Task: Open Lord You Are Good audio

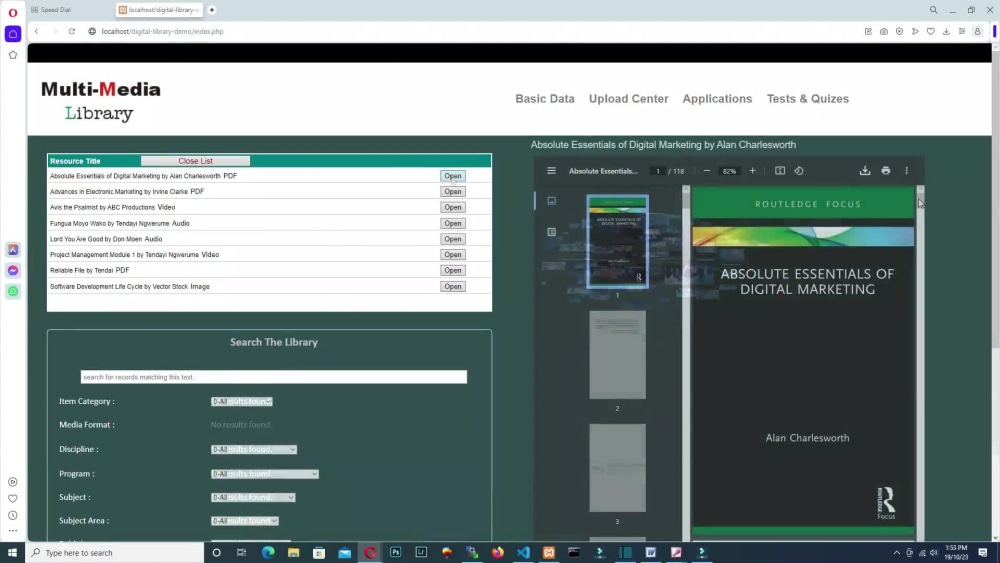Action: point(453,239)
